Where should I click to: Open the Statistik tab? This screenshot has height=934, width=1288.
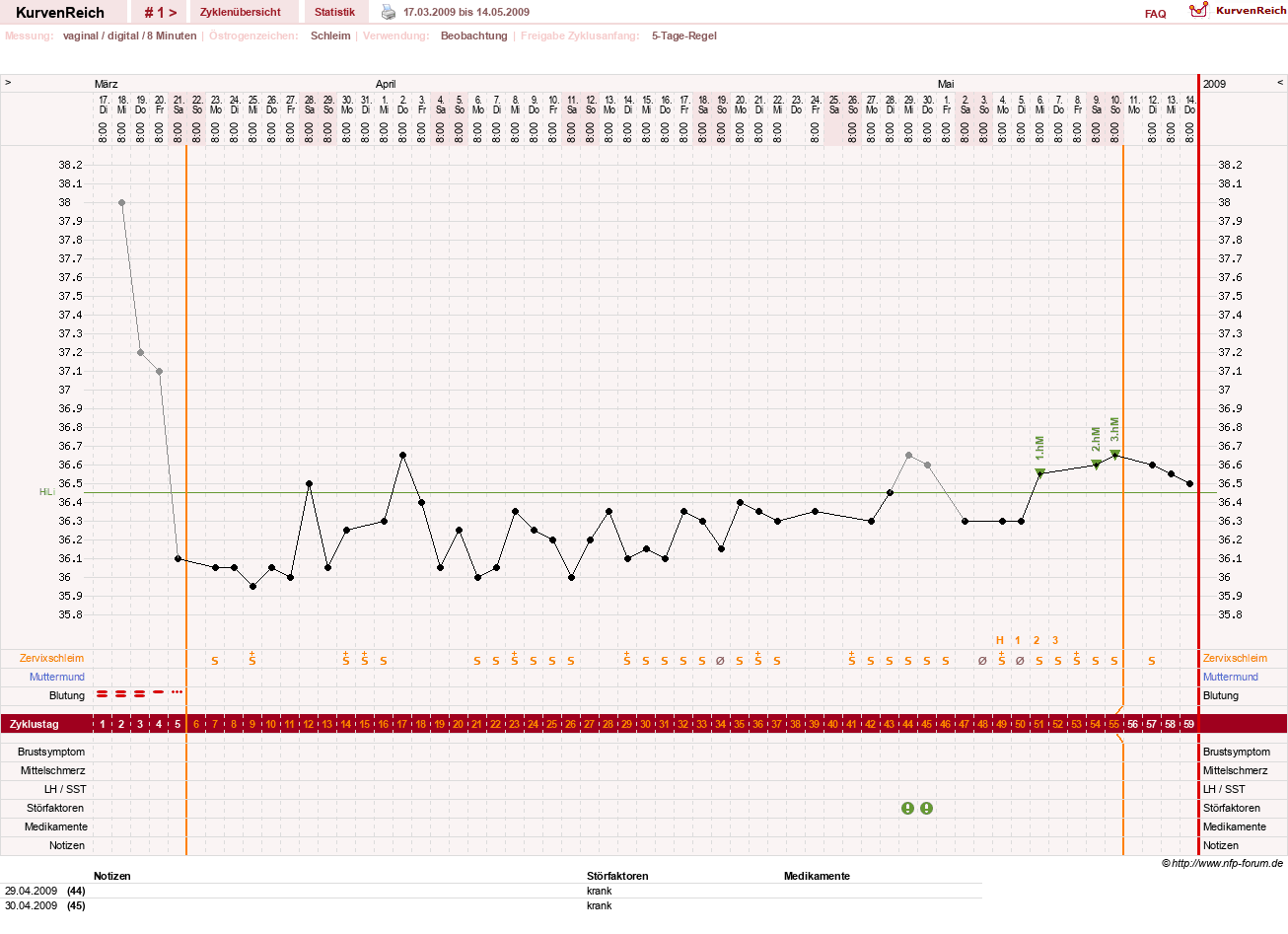(334, 12)
